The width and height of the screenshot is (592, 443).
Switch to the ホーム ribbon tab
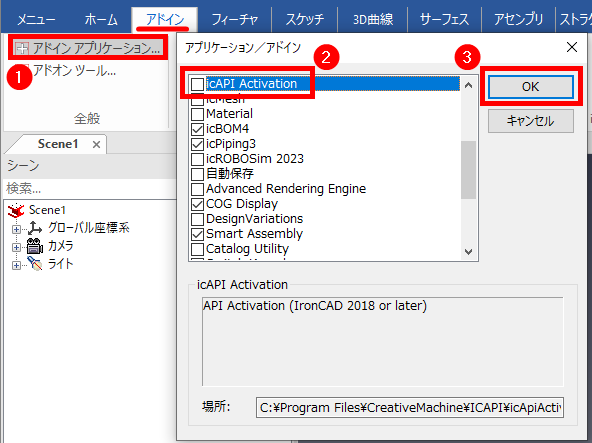(x=101, y=19)
